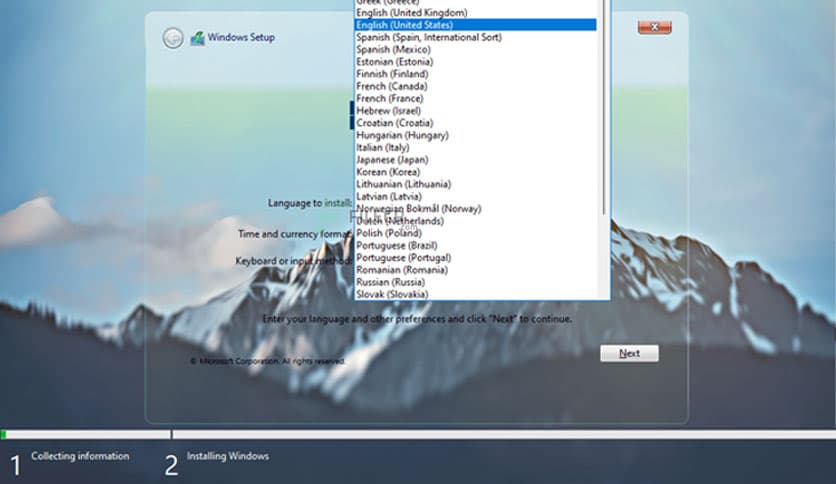
Task: Choose Croatian (Croatia) language
Action: pyautogui.click(x=476, y=123)
